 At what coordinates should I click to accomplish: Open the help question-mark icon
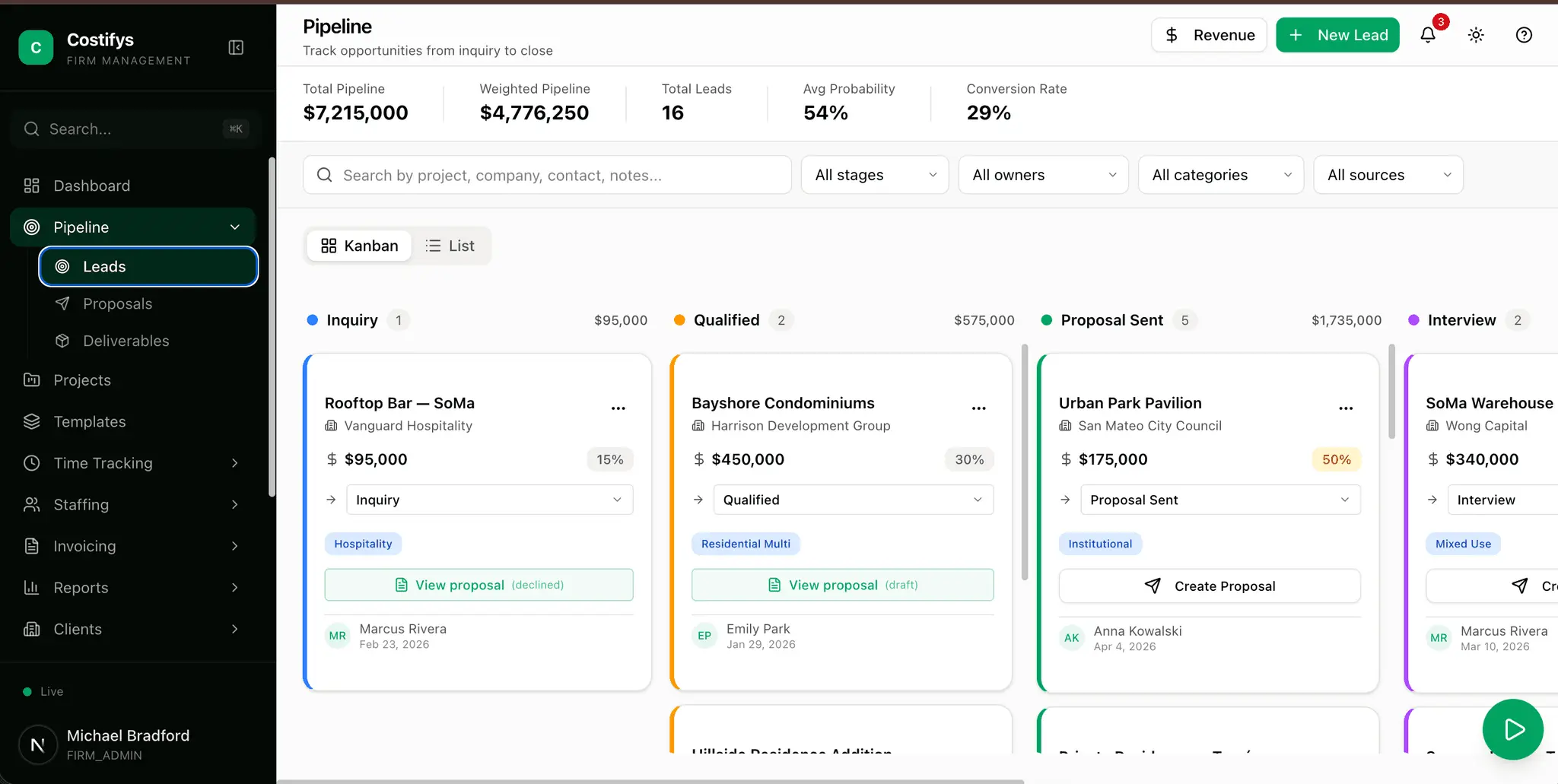coord(1524,35)
